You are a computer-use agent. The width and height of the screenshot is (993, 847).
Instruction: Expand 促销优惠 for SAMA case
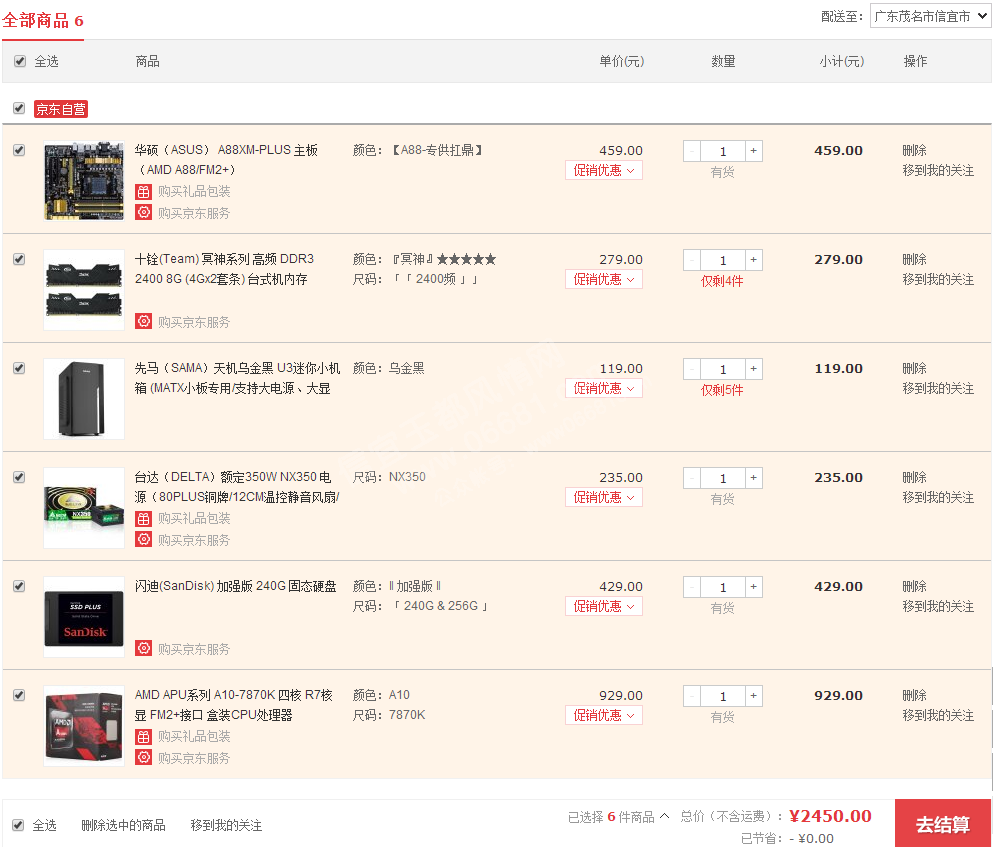pyautogui.click(x=604, y=388)
